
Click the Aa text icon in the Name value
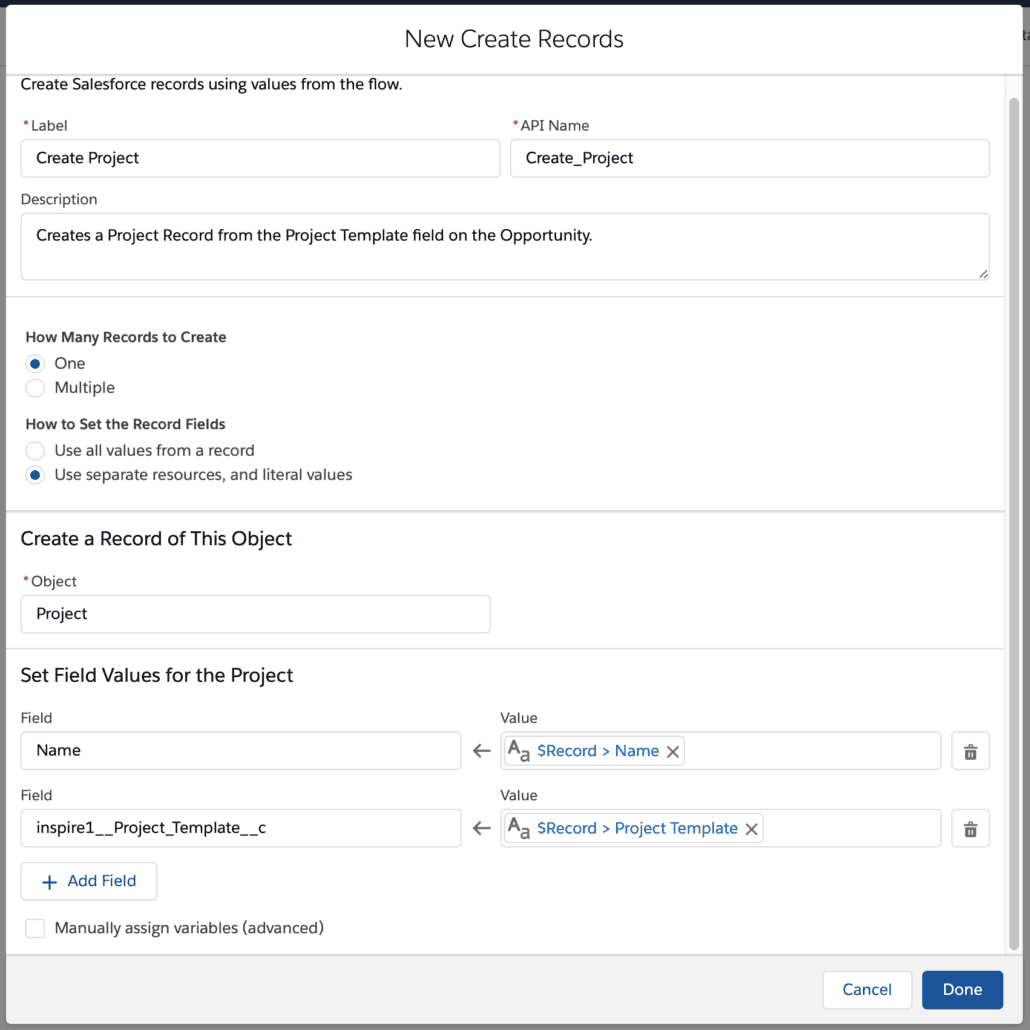519,751
